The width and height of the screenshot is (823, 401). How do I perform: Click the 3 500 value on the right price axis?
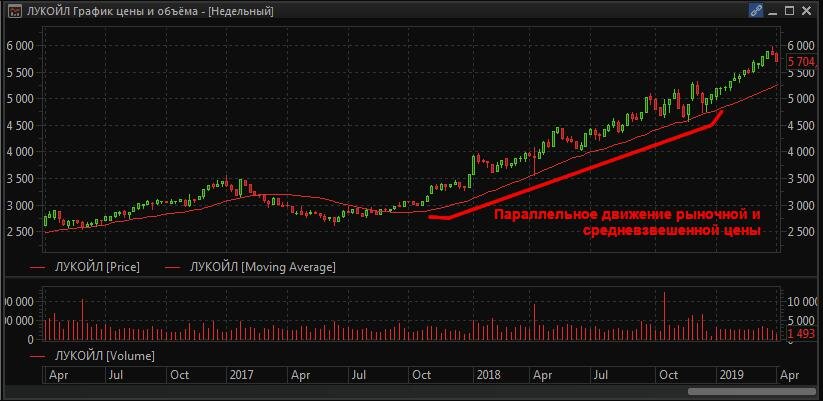click(801, 178)
